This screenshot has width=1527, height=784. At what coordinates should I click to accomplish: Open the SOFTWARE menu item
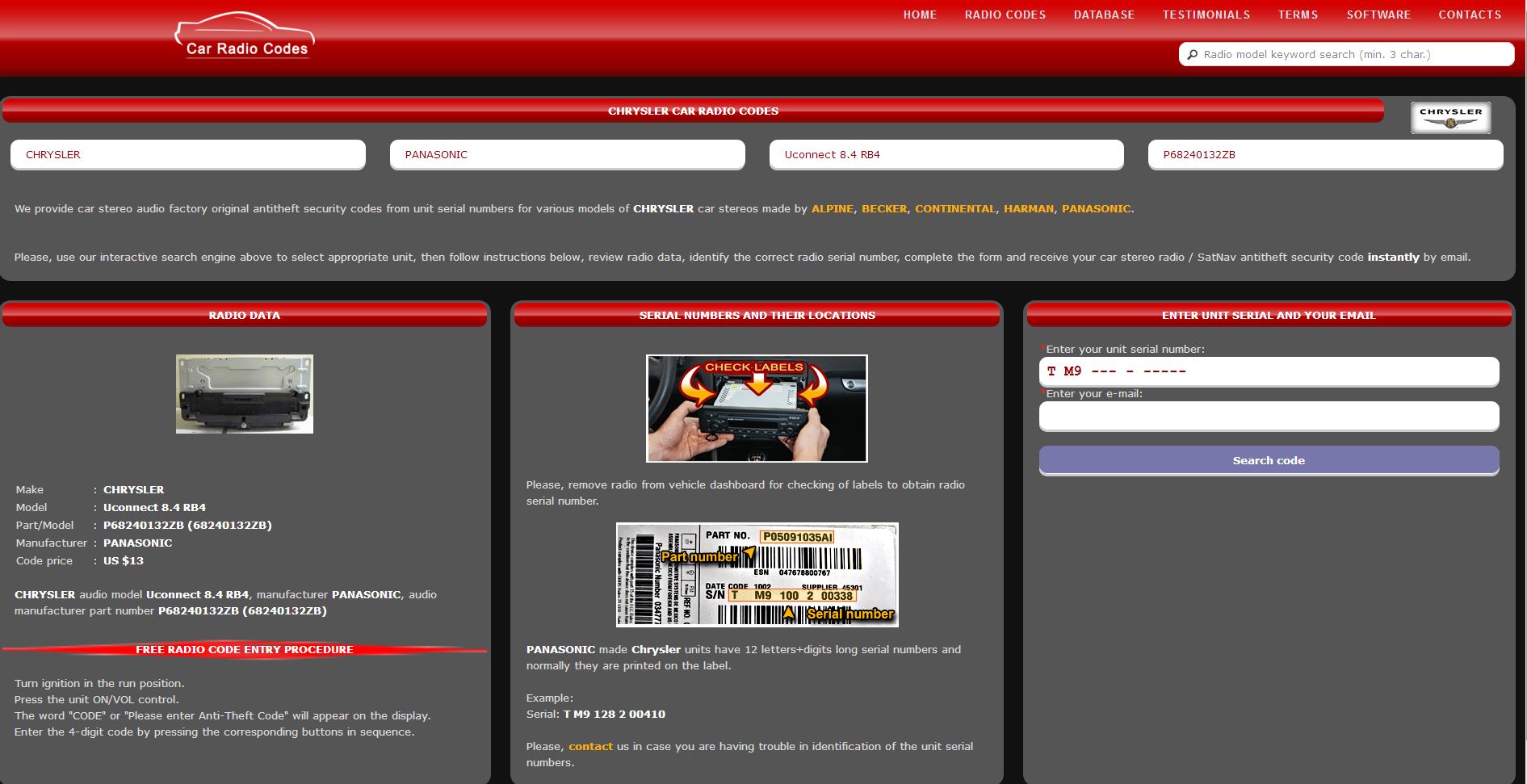(x=1378, y=15)
